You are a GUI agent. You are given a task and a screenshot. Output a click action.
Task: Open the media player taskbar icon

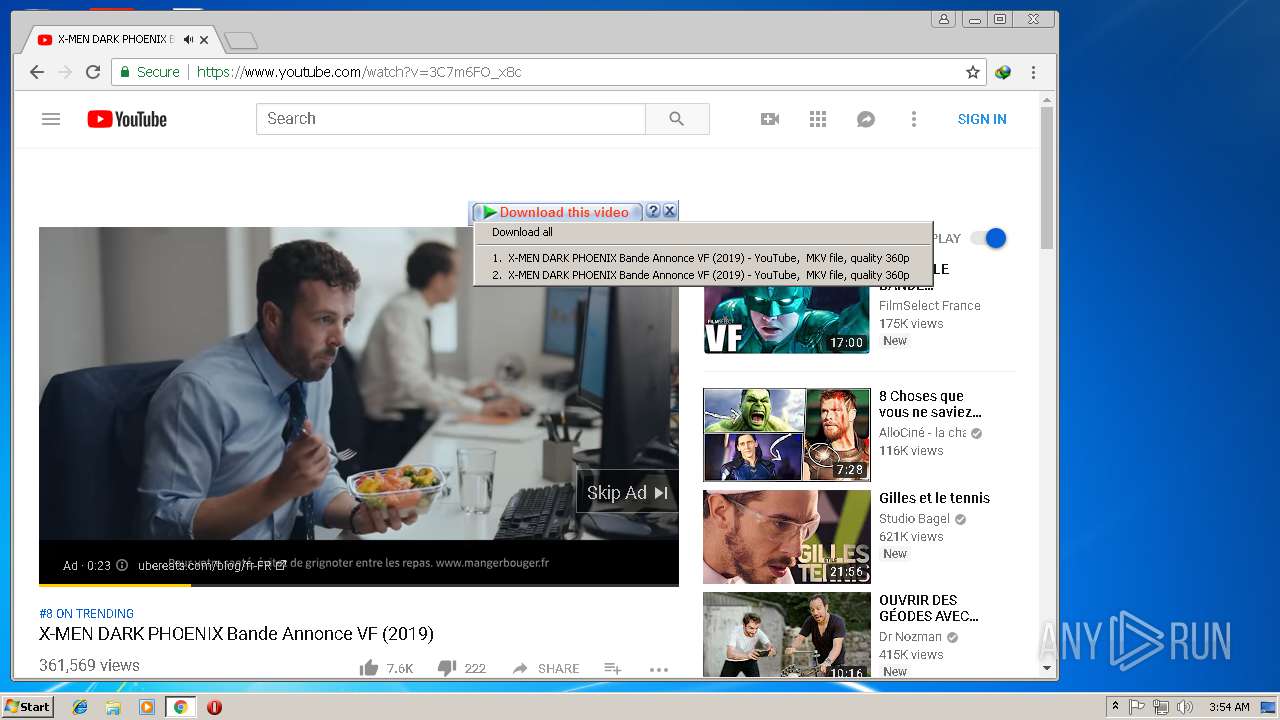[x=147, y=707]
